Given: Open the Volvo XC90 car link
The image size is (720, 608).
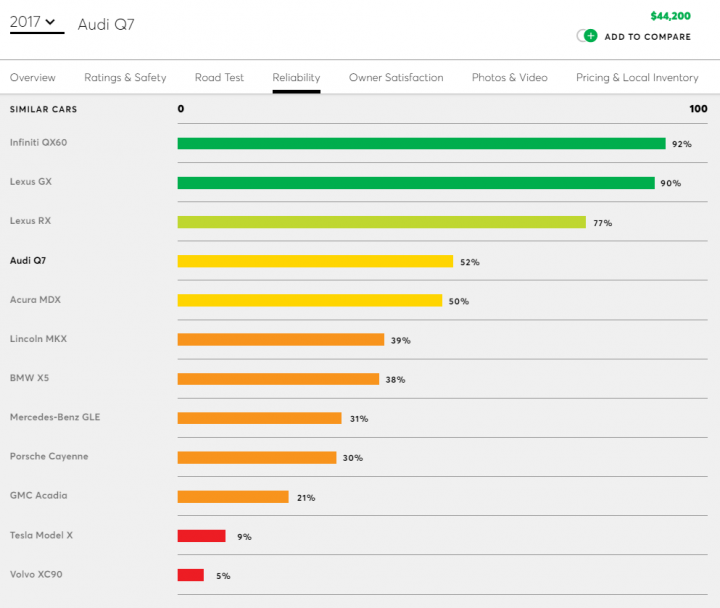Looking at the screenshot, I should click(36, 574).
